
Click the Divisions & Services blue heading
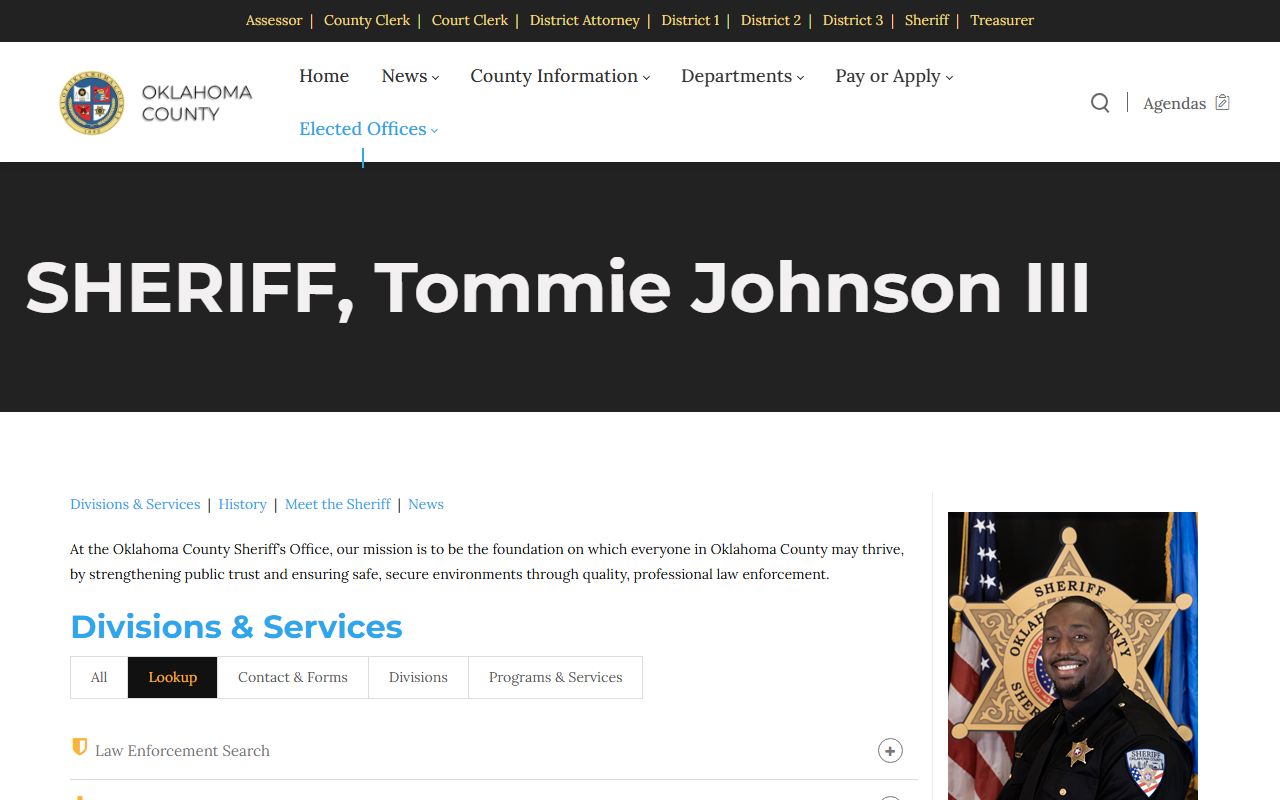click(x=236, y=627)
